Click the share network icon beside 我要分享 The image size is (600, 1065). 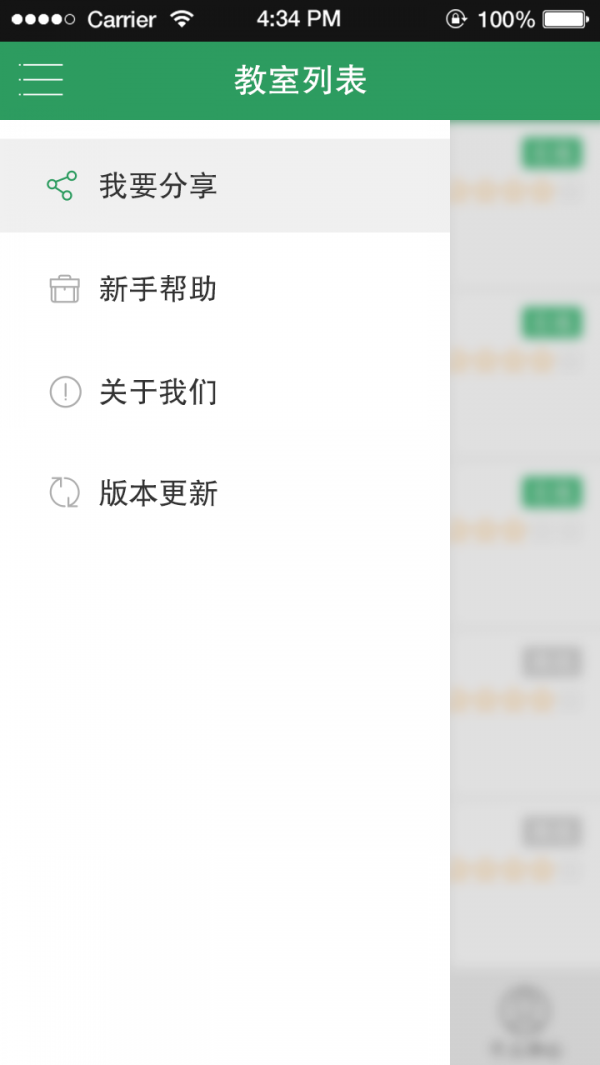click(64, 186)
